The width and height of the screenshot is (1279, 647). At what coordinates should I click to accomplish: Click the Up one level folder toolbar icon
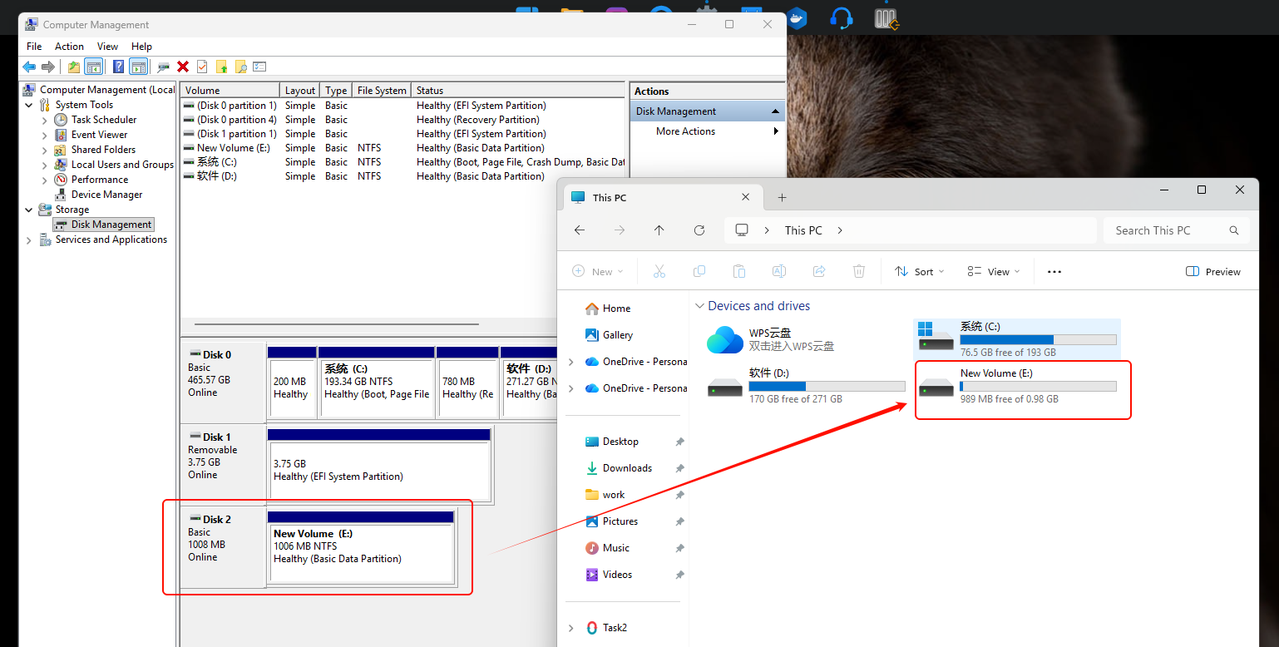point(74,67)
